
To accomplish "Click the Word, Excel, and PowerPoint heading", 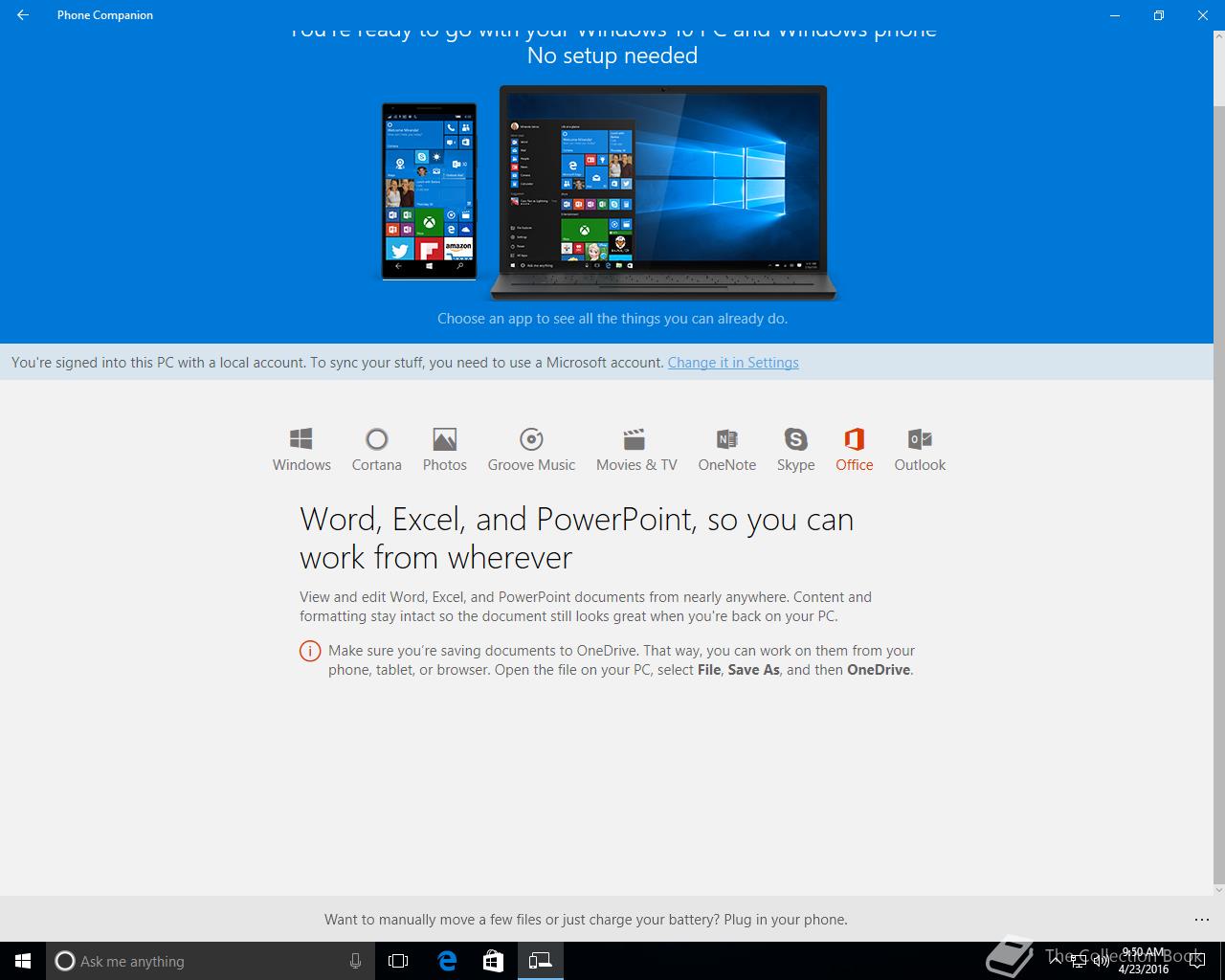I will [x=576, y=538].
